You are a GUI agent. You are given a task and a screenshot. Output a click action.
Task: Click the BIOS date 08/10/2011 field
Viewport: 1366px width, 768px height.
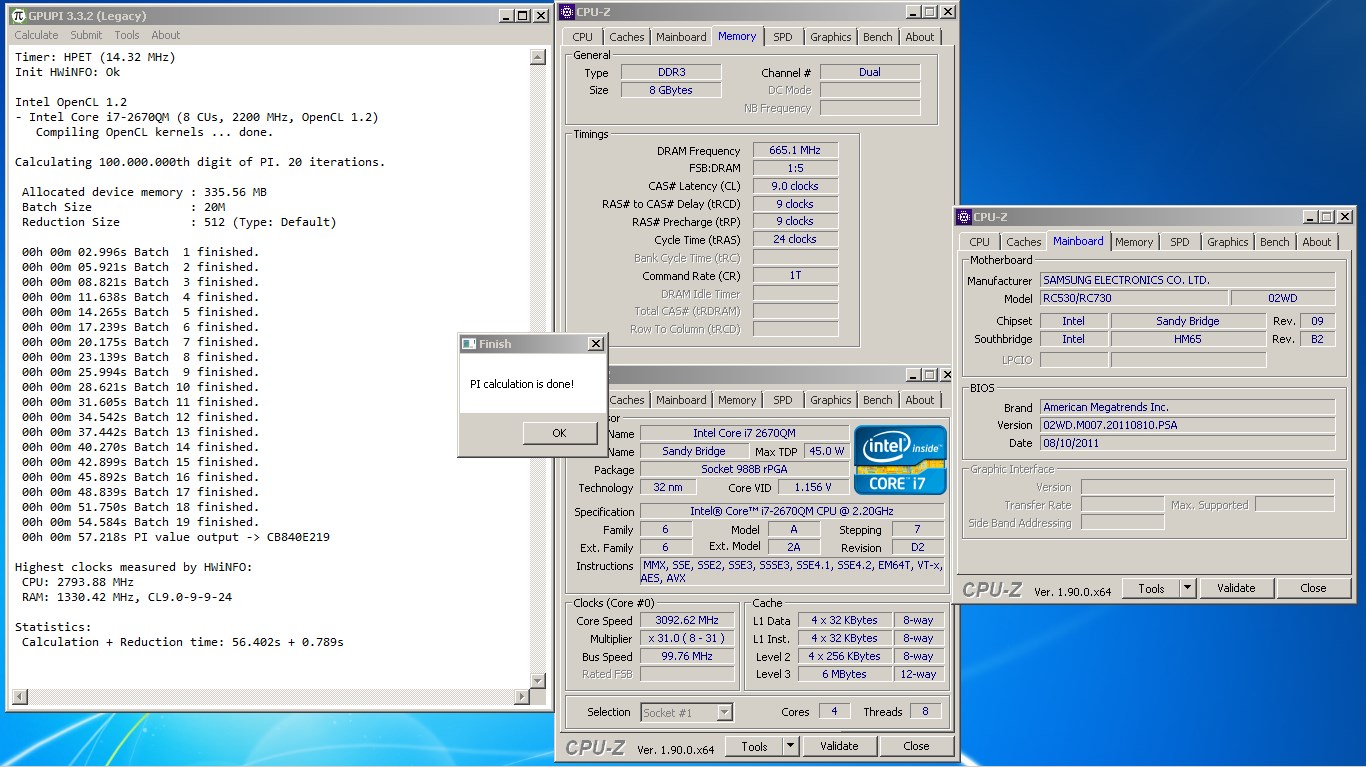(x=1187, y=443)
